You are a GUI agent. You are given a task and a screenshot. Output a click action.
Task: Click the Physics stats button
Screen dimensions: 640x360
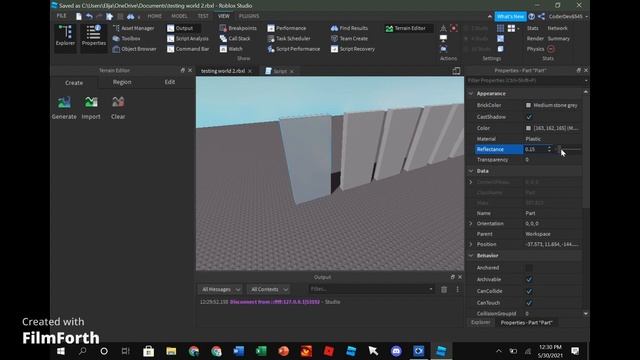point(536,49)
